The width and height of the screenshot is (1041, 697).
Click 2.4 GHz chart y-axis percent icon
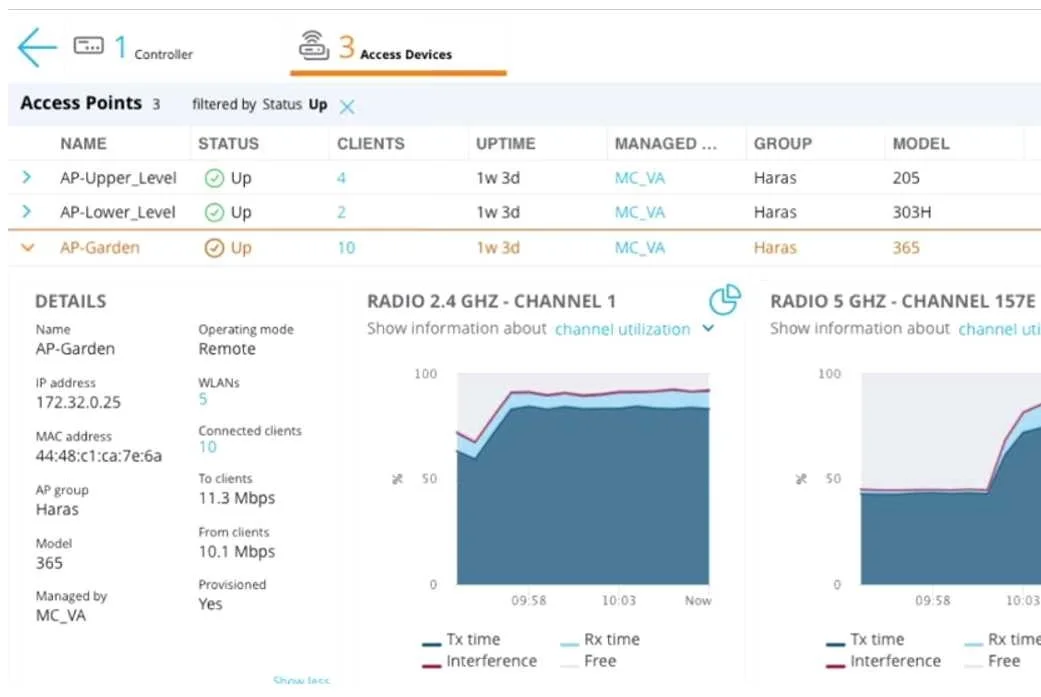[397, 479]
